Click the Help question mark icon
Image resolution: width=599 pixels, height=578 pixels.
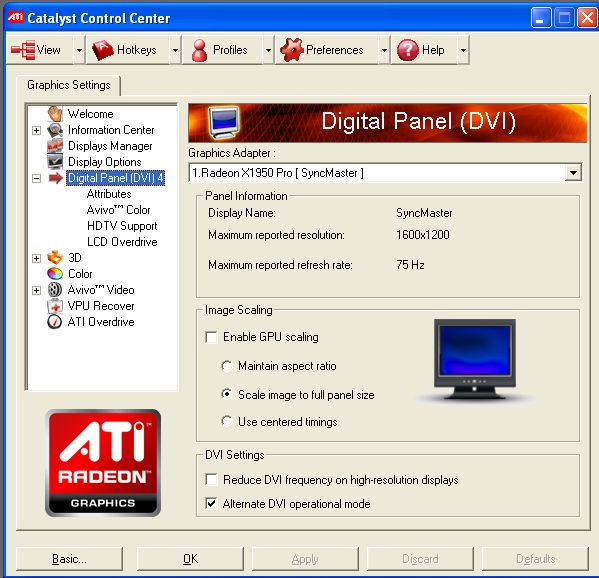(408, 50)
